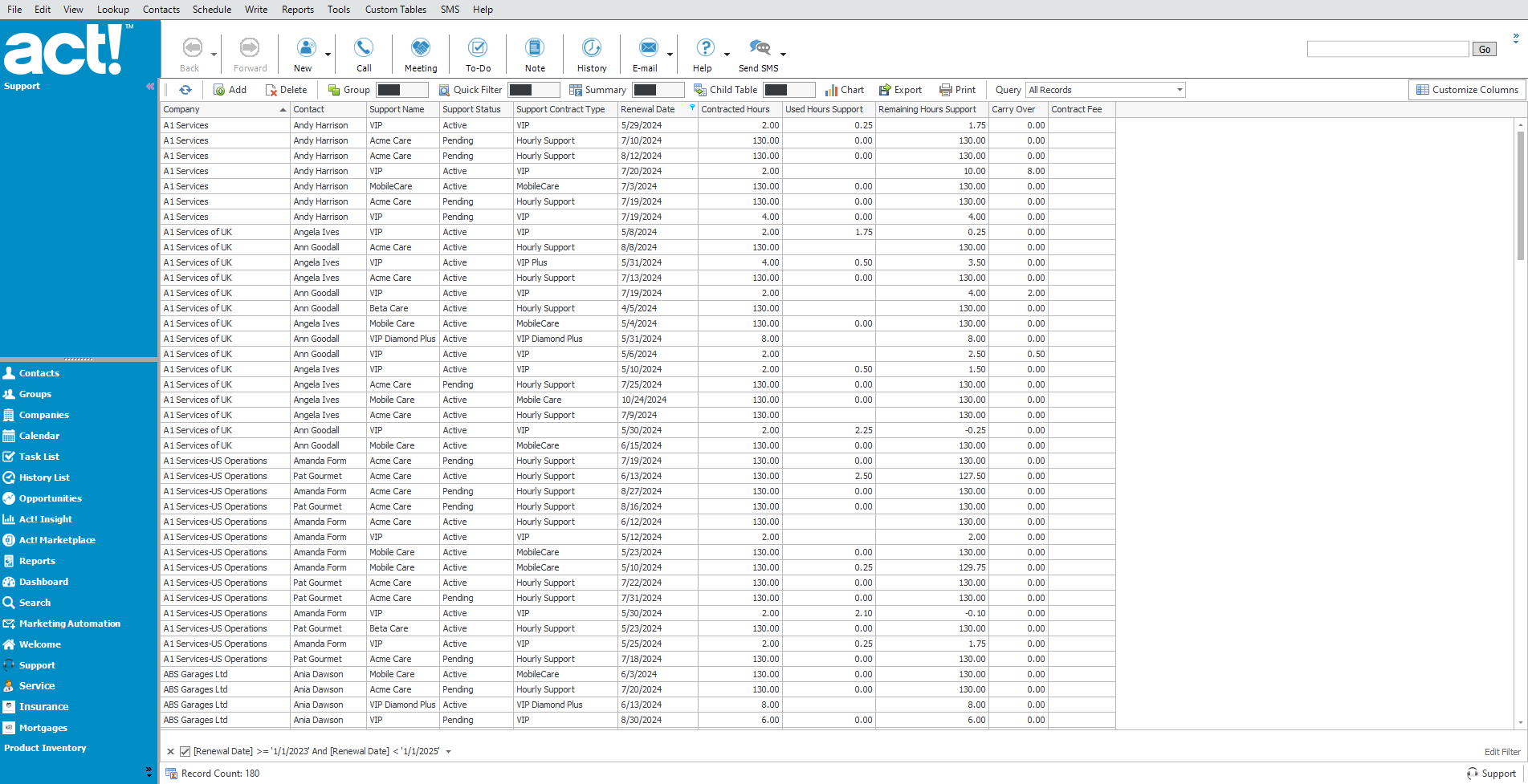
Task: Click in the top search input field
Action: tap(1388, 50)
